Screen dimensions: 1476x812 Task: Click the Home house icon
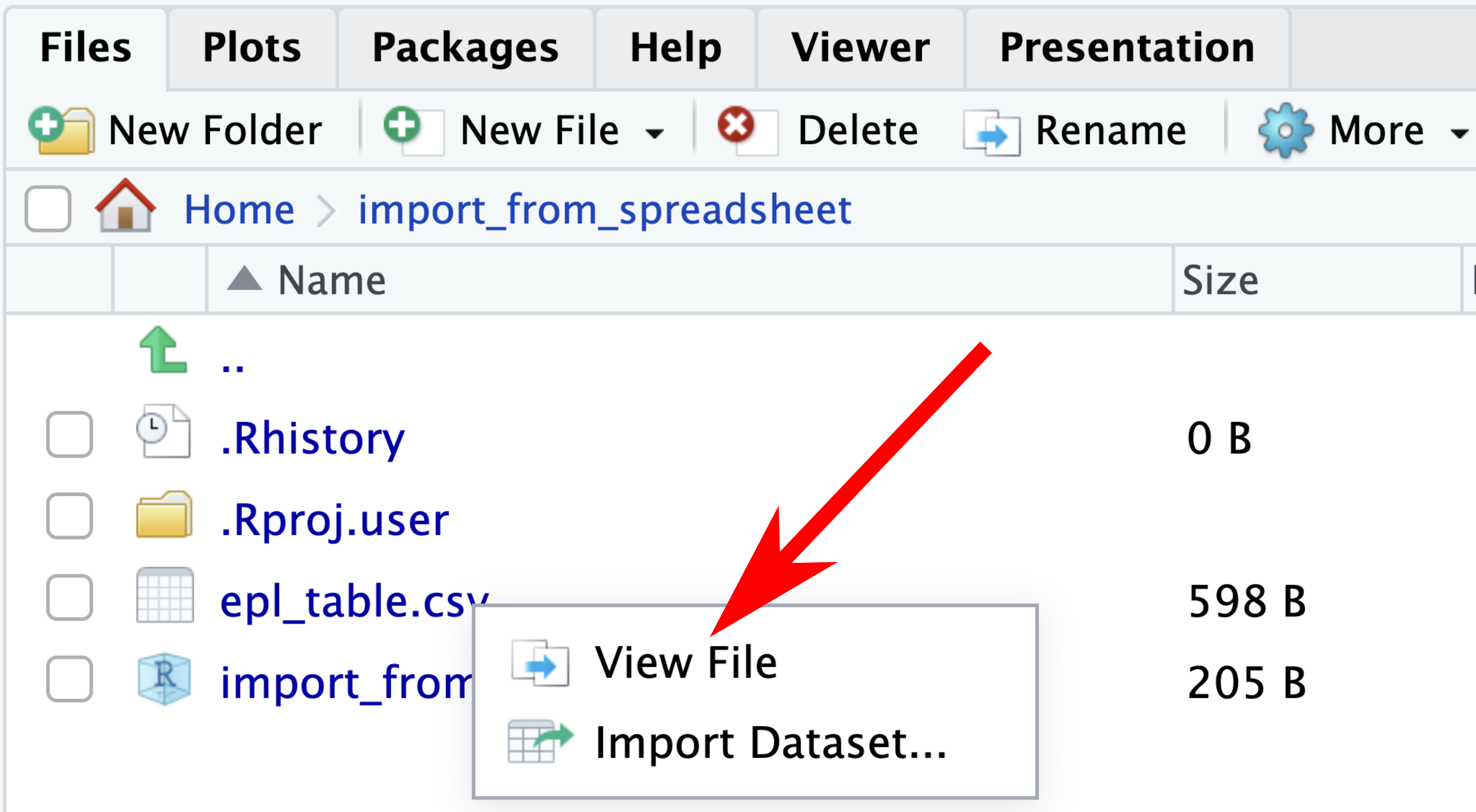pyautogui.click(x=125, y=206)
